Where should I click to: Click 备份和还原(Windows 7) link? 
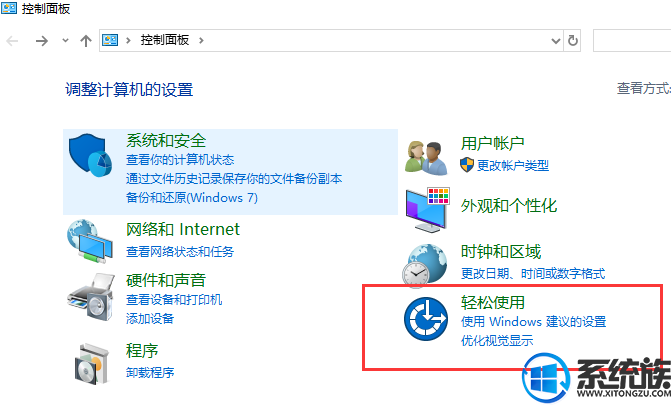(x=192, y=198)
